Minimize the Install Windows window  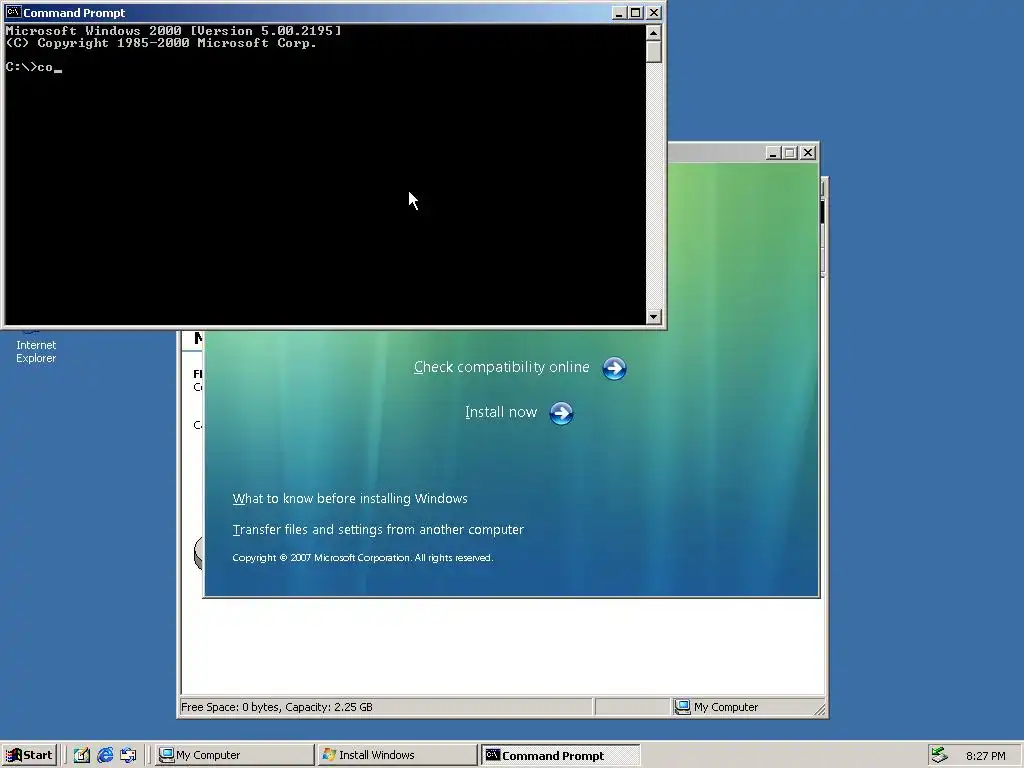(773, 153)
